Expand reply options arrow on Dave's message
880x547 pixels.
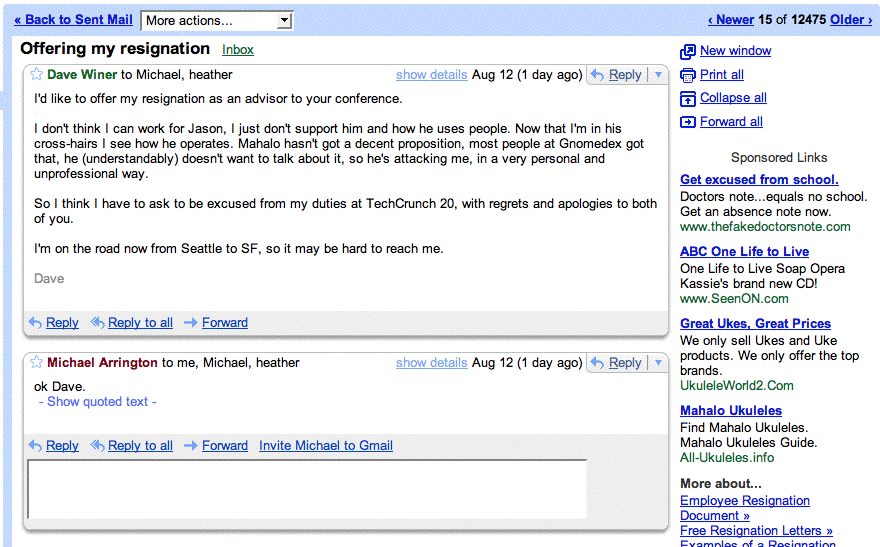coord(657,75)
